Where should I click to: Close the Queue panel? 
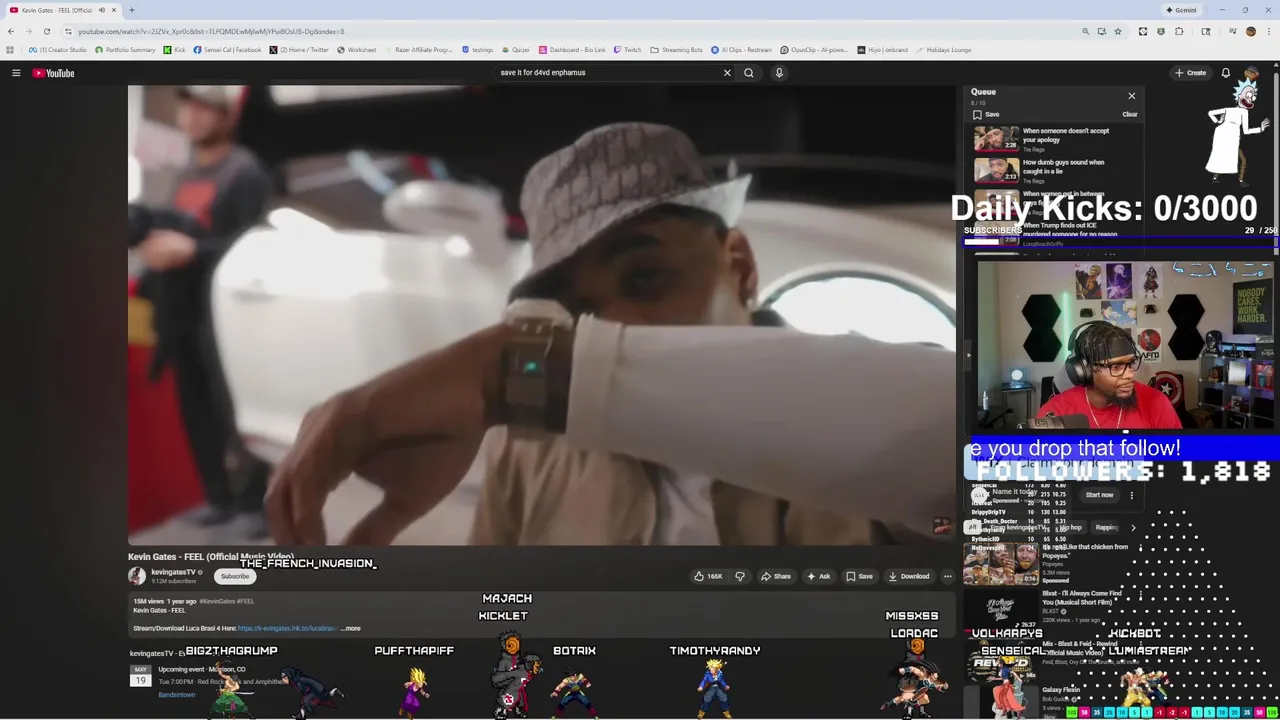point(1132,96)
